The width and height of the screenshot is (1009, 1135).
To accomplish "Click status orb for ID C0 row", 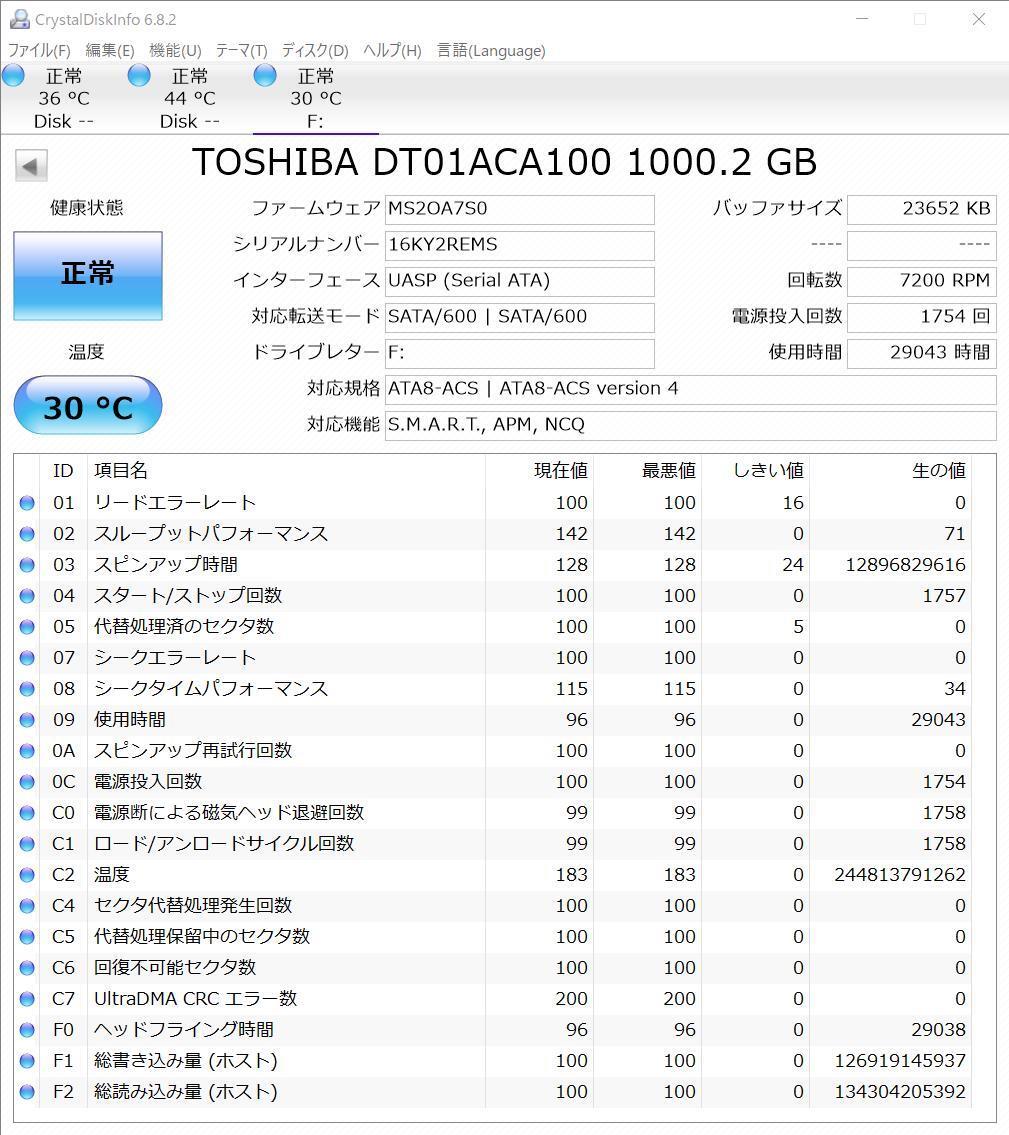I will pyautogui.click(x=28, y=813).
